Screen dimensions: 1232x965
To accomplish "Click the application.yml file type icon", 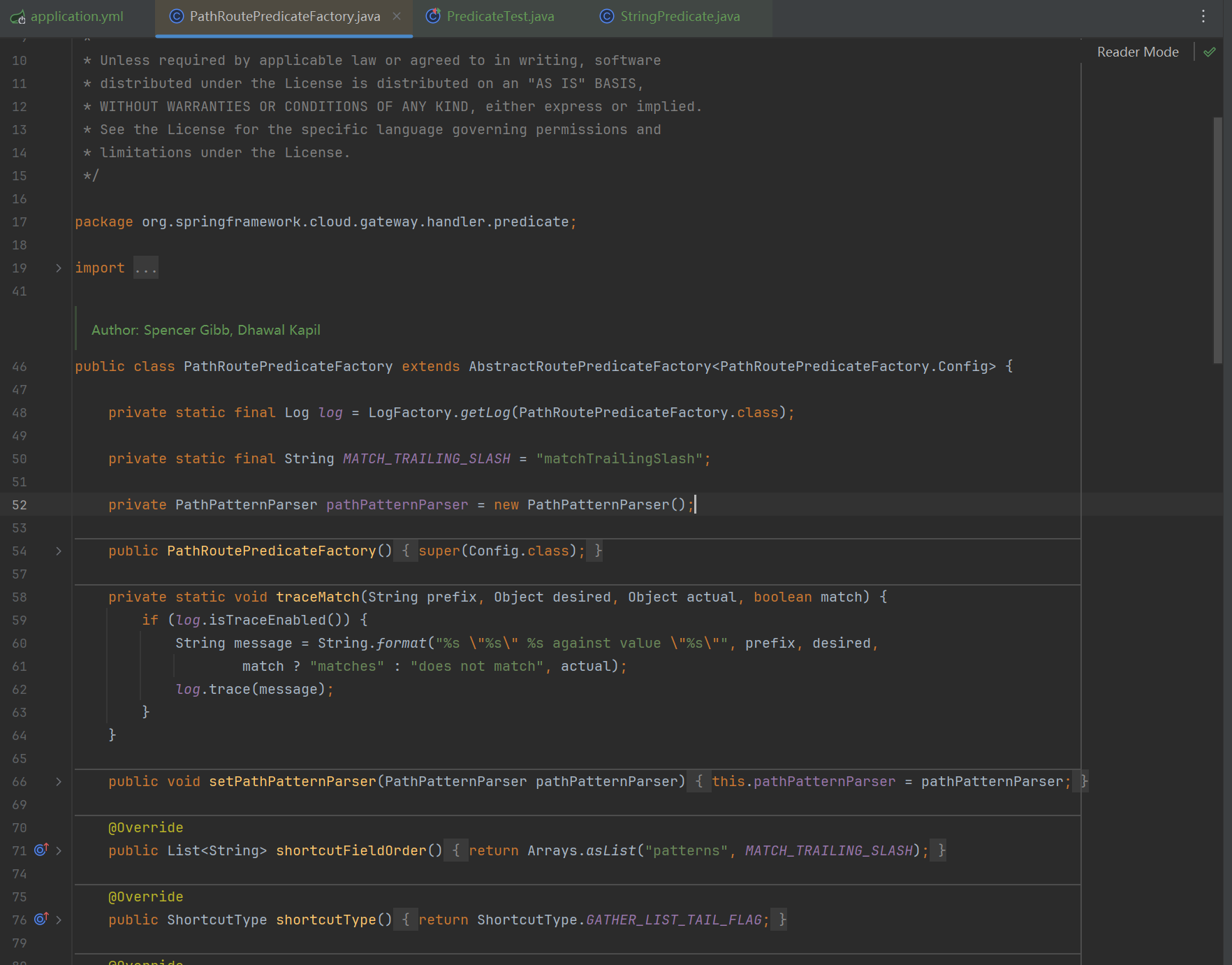I will pyautogui.click(x=18, y=17).
